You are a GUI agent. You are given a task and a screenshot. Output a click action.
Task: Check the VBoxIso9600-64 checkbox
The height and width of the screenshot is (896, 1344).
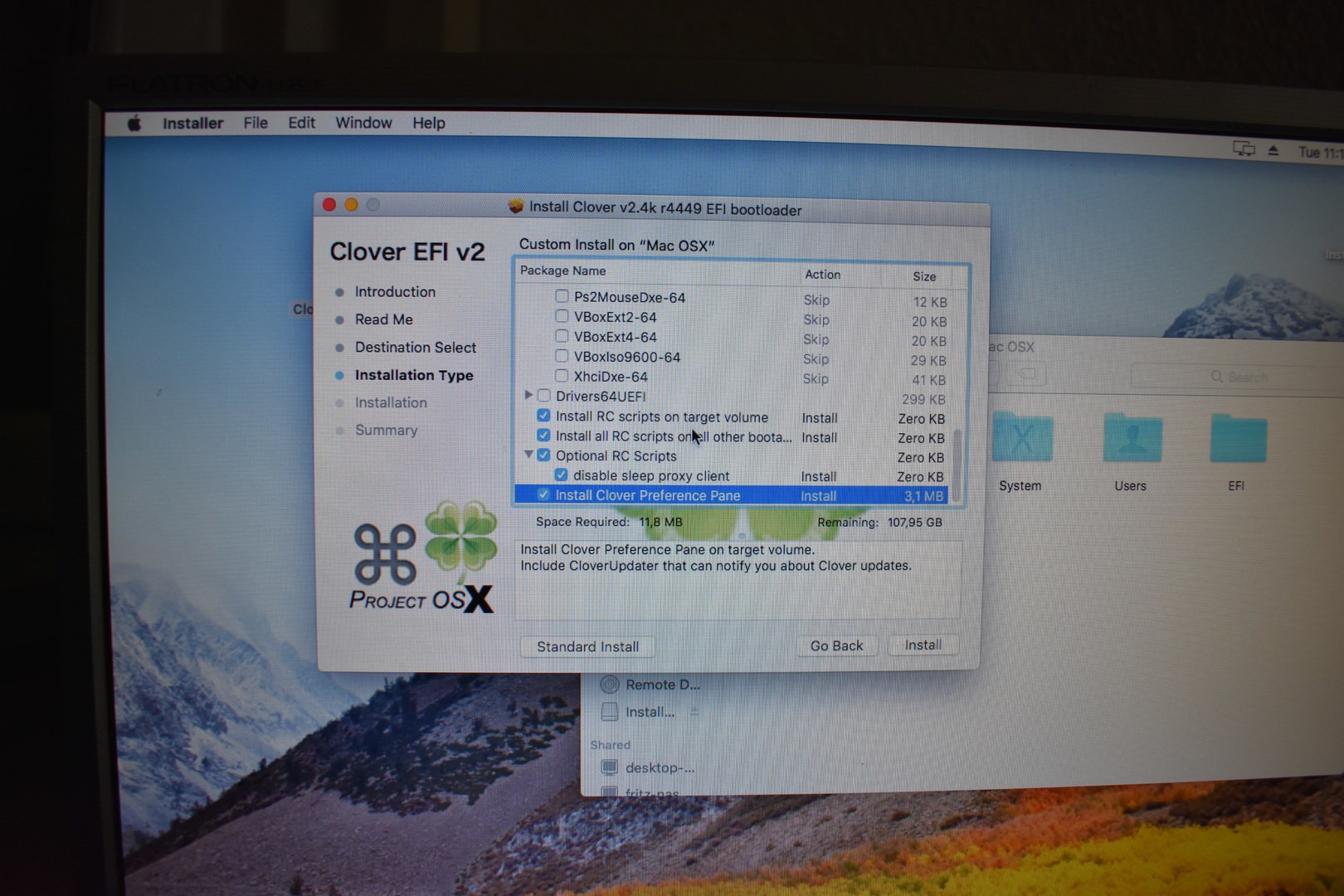(562, 356)
